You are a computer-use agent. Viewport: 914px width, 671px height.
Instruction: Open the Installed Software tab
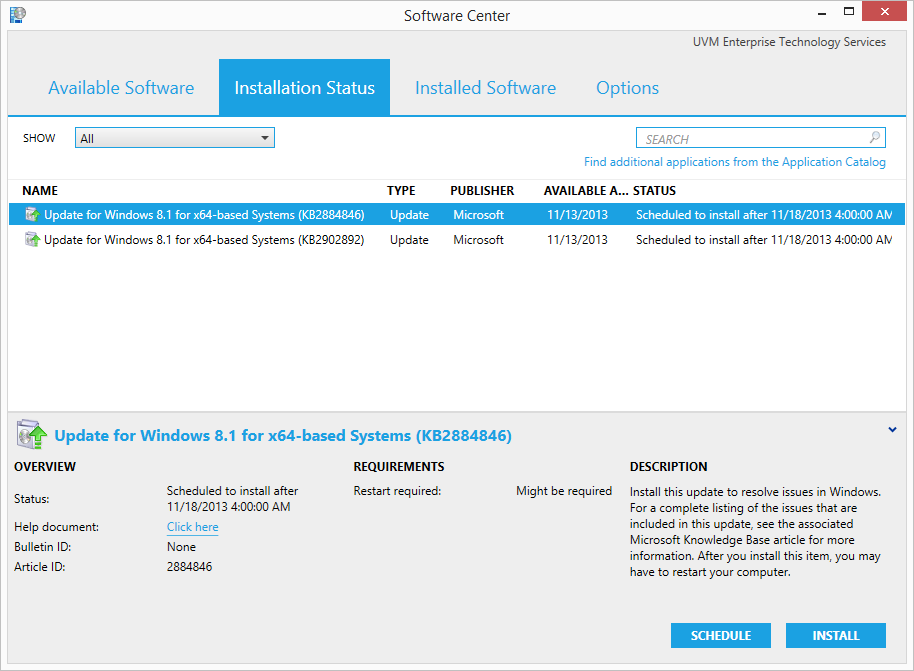coord(485,88)
